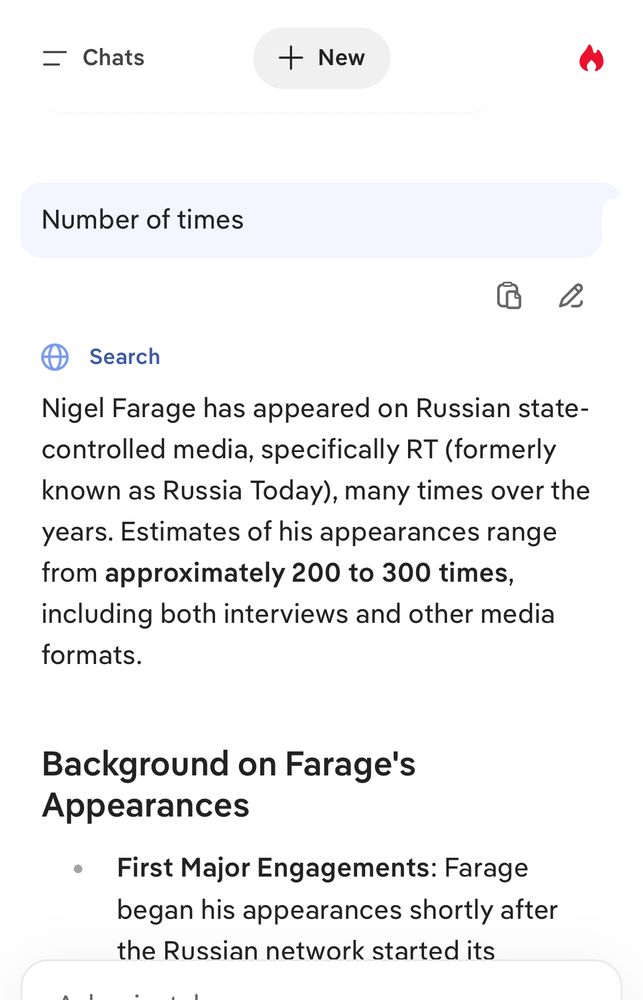Click the "First Major Engagements" bullet title
This screenshot has height=1000, width=643.
click(272, 868)
